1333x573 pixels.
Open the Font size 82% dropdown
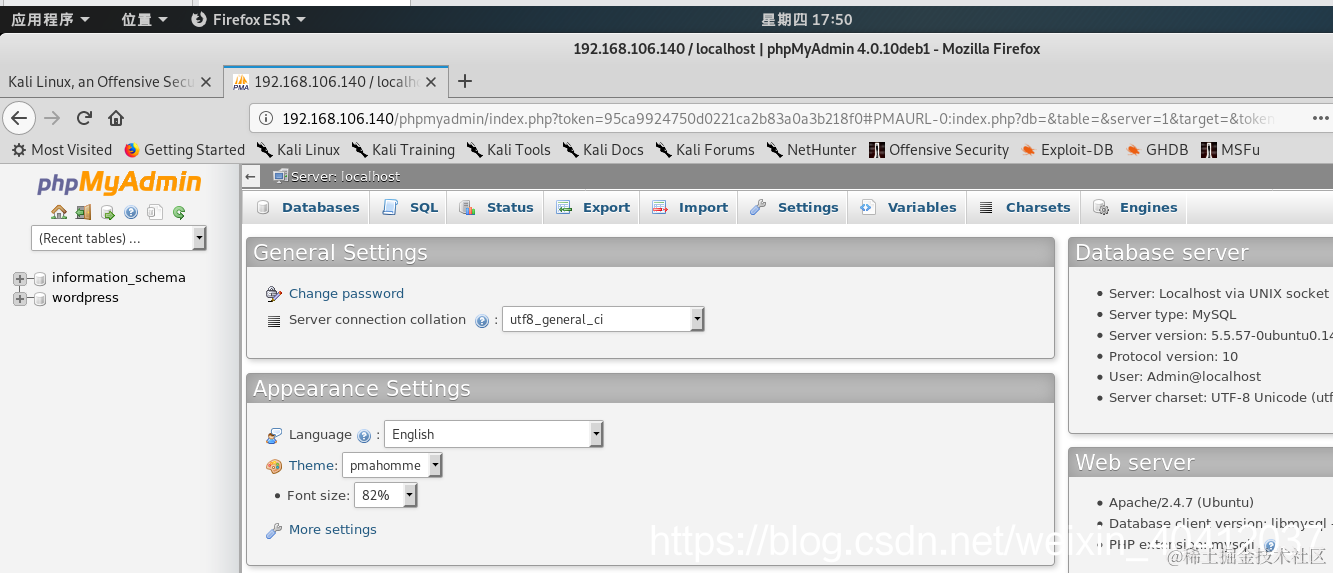(x=385, y=495)
